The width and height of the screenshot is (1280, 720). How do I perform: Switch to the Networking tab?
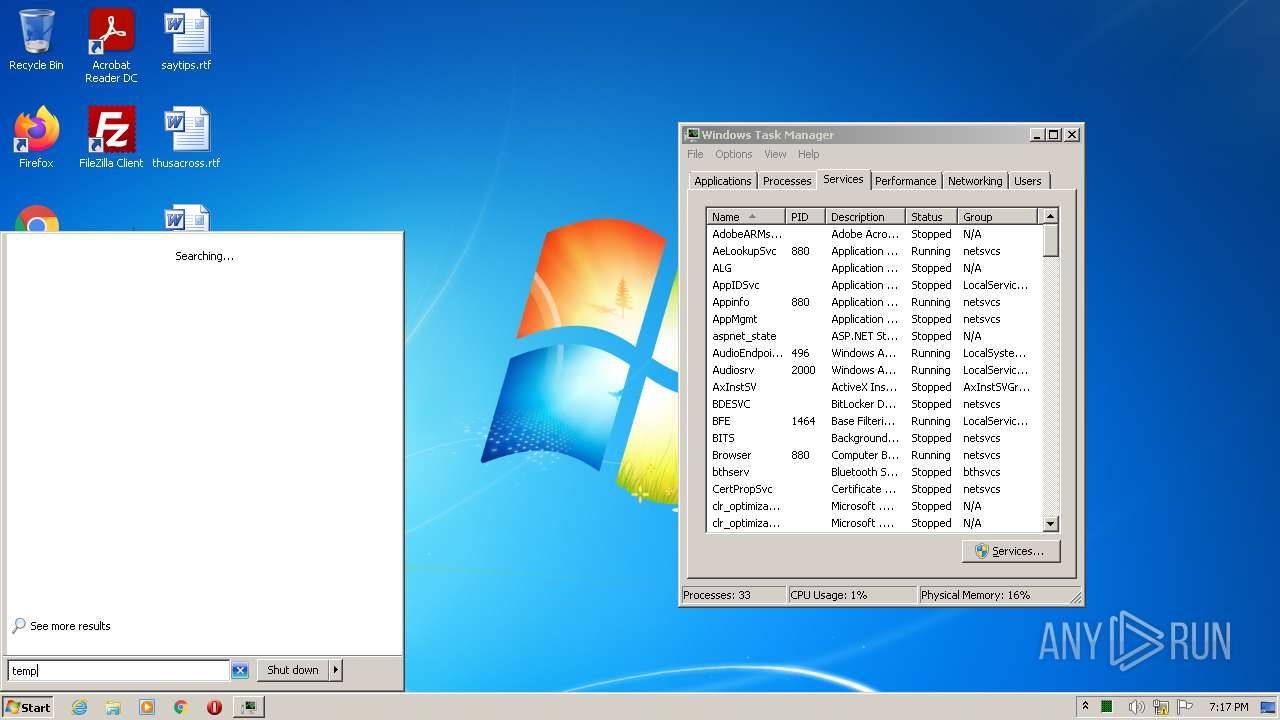click(975, 181)
